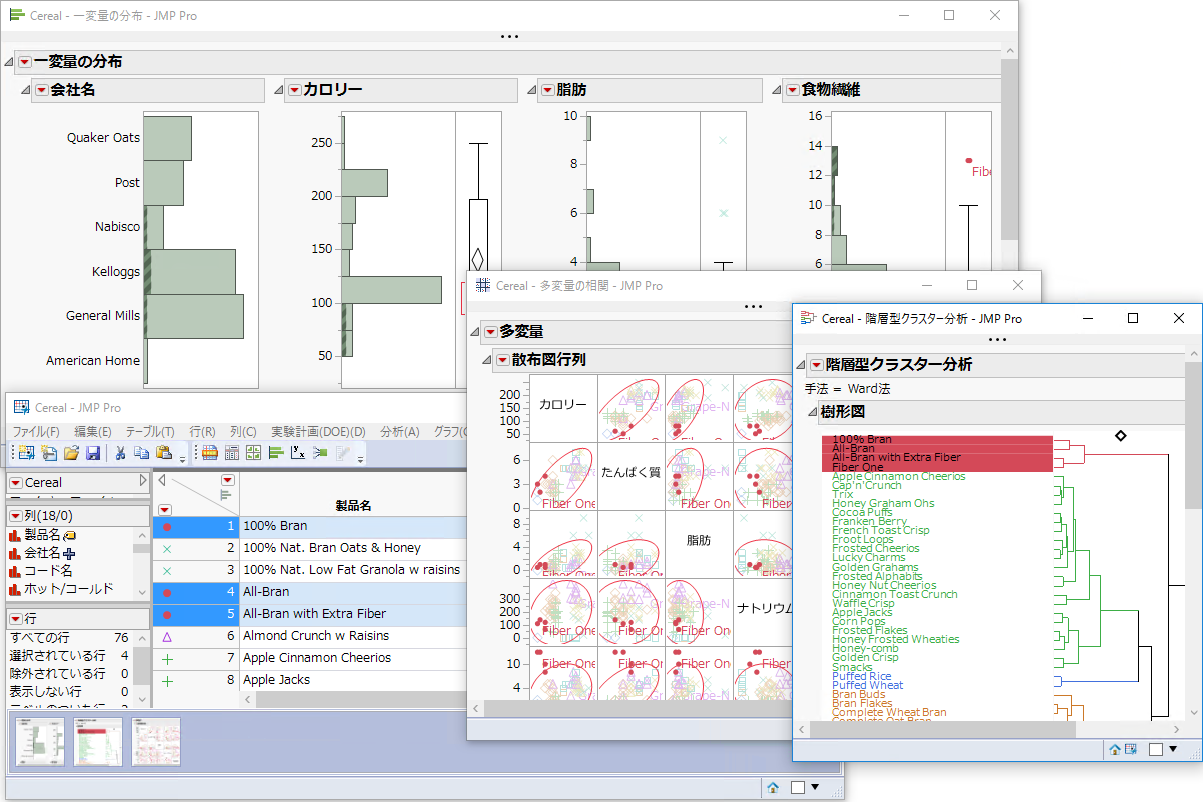The width and height of the screenshot is (1203, 802).
Task: Click data table icon in cluster window footer
Action: point(1131,749)
